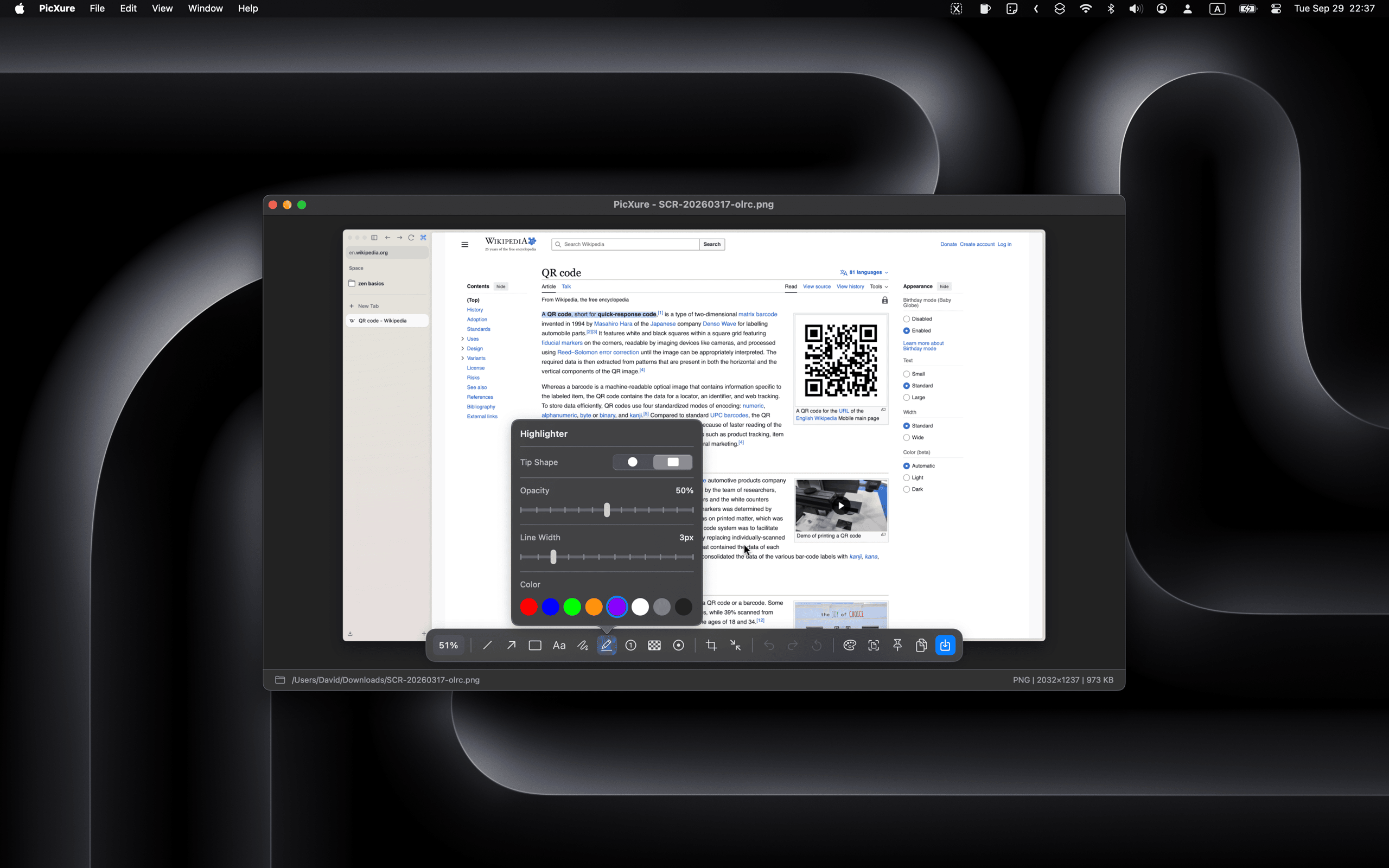Choose the square tip shape
The height and width of the screenshot is (868, 1389).
pos(673,462)
